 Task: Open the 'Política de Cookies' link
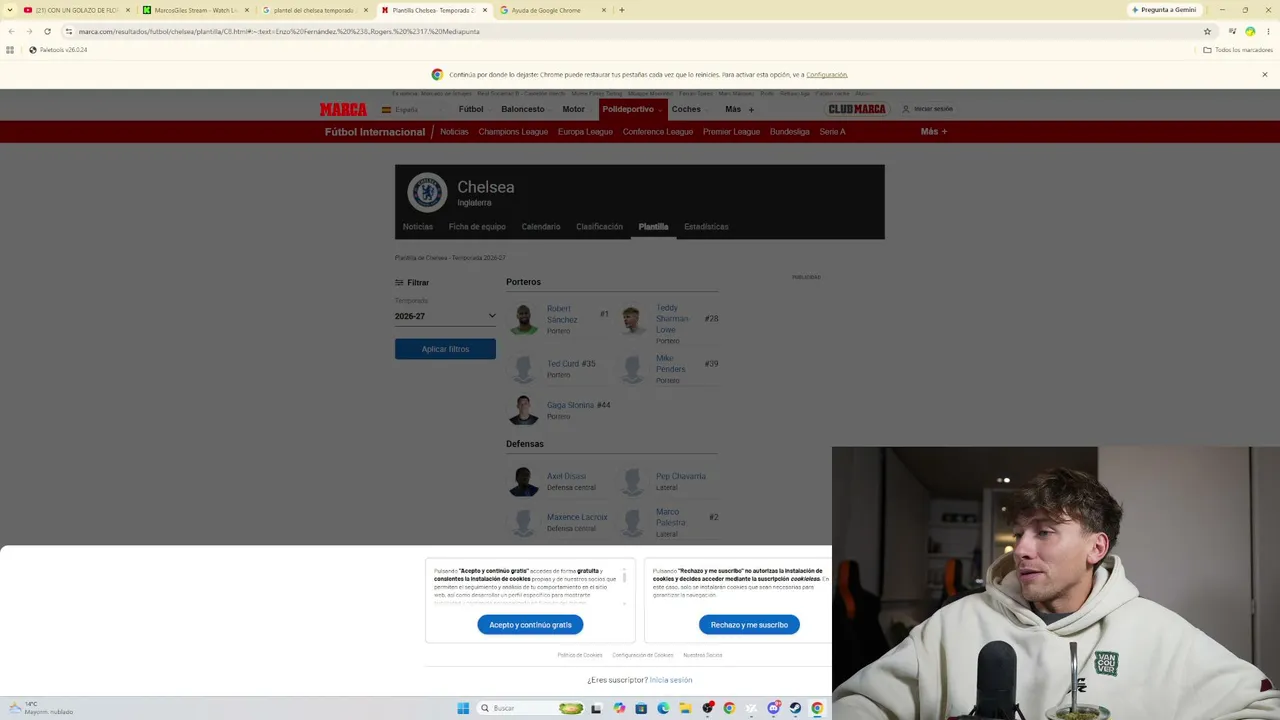point(580,655)
